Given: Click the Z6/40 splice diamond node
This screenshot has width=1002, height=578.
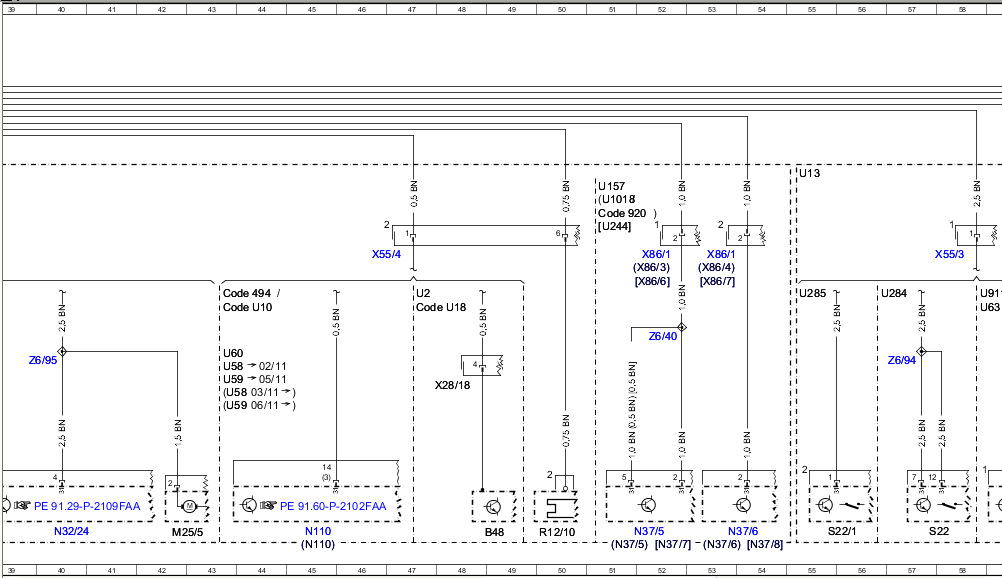Looking at the screenshot, I should click(x=682, y=327).
